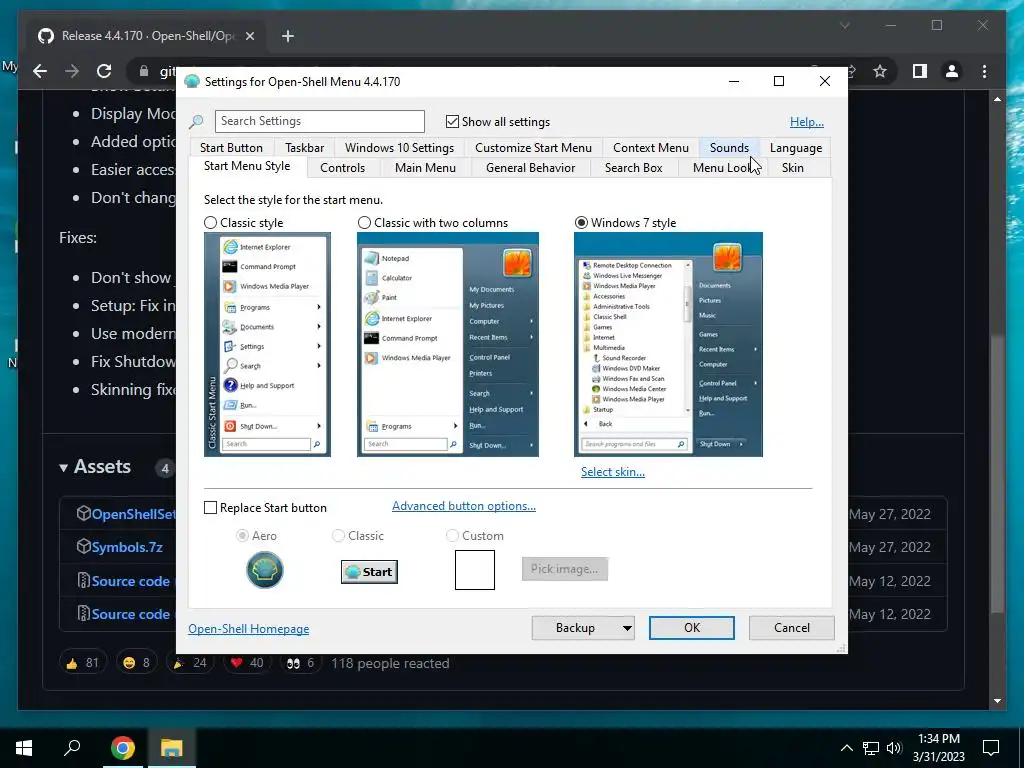Visit the Open-Shell Homepage link
This screenshot has height=768, width=1024.
[x=248, y=629]
